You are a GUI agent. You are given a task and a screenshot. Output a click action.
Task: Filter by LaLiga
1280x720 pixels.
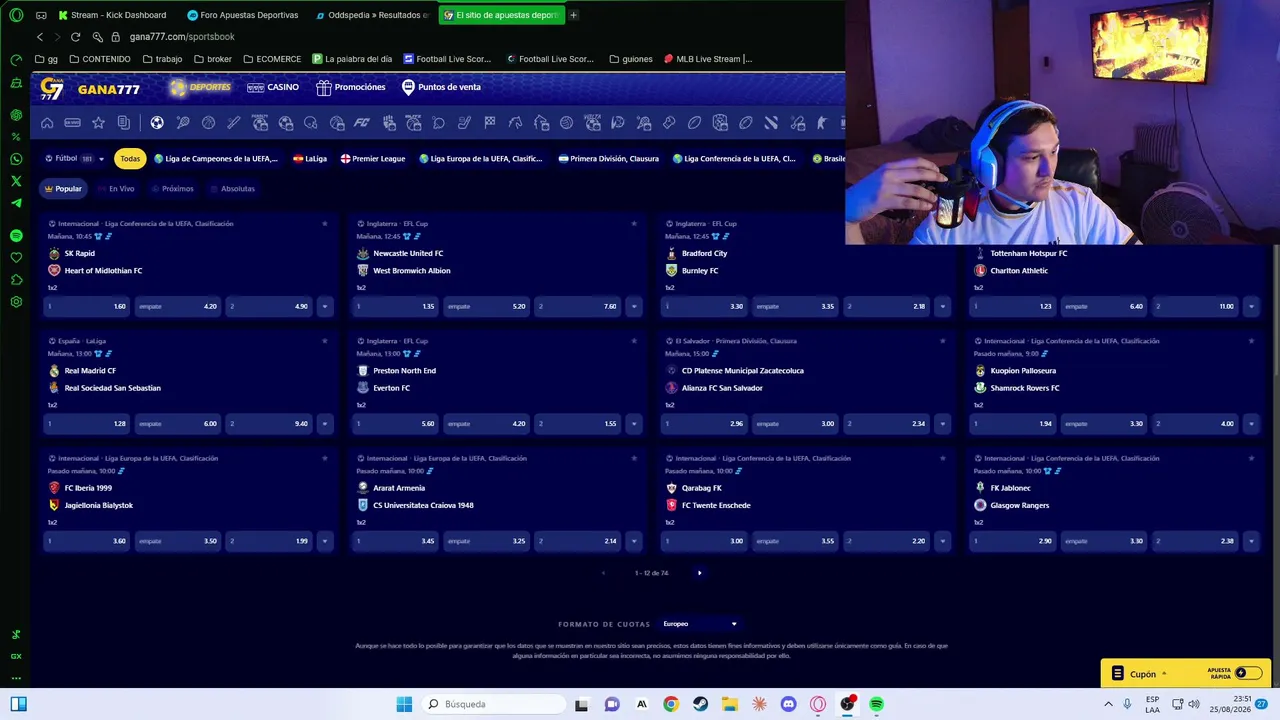[310, 159]
